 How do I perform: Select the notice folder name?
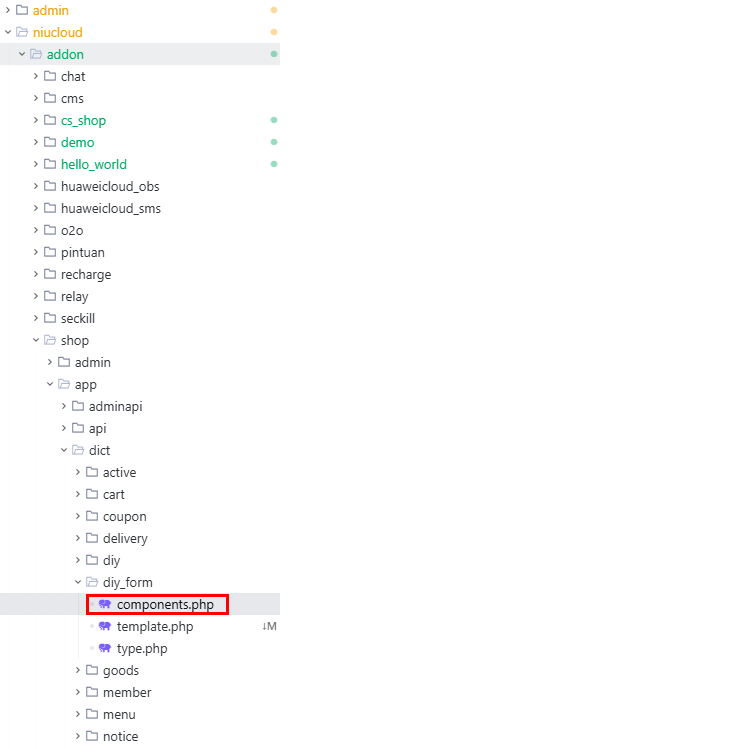(x=120, y=736)
